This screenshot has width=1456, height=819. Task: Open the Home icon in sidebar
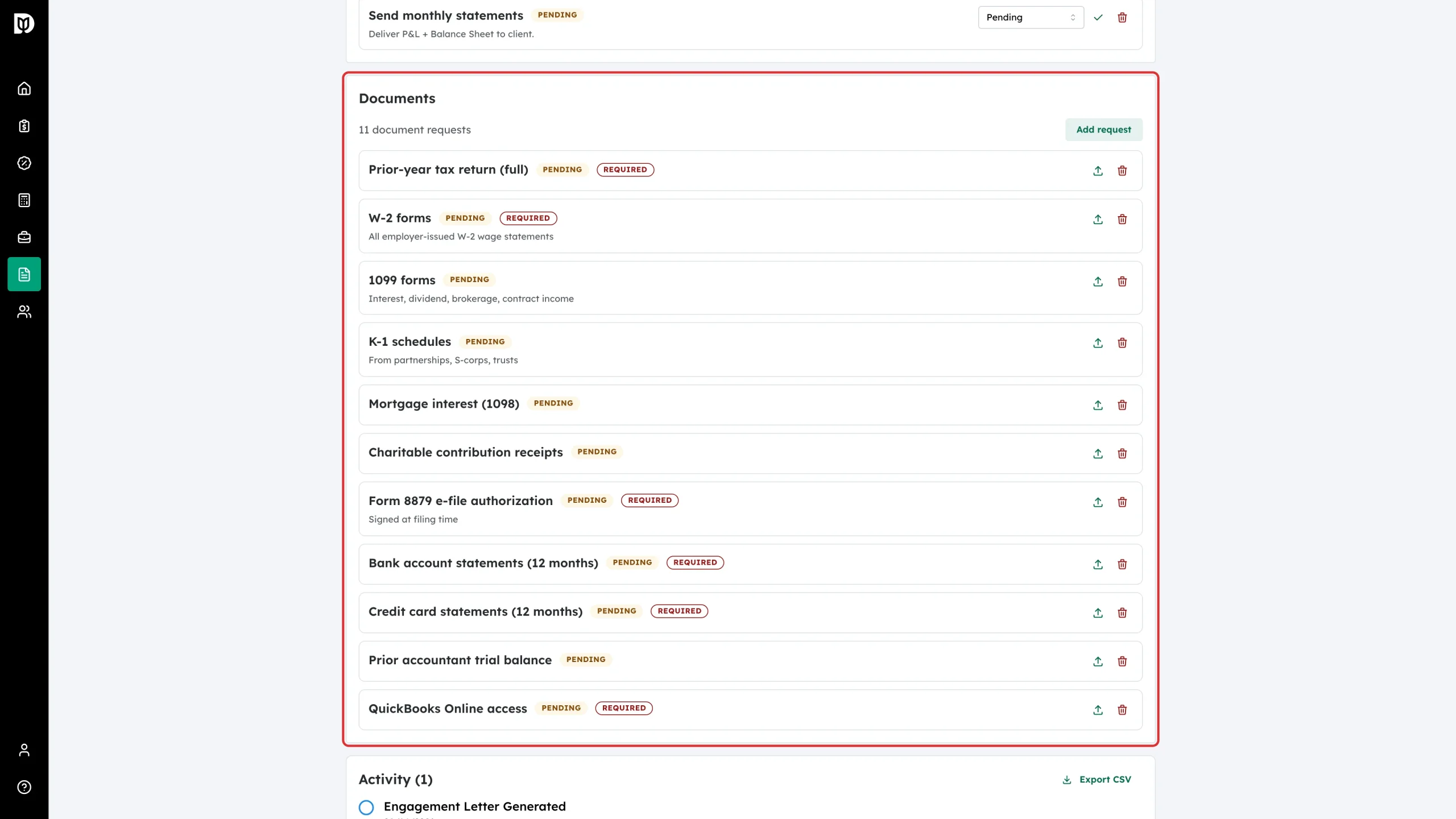click(x=24, y=89)
